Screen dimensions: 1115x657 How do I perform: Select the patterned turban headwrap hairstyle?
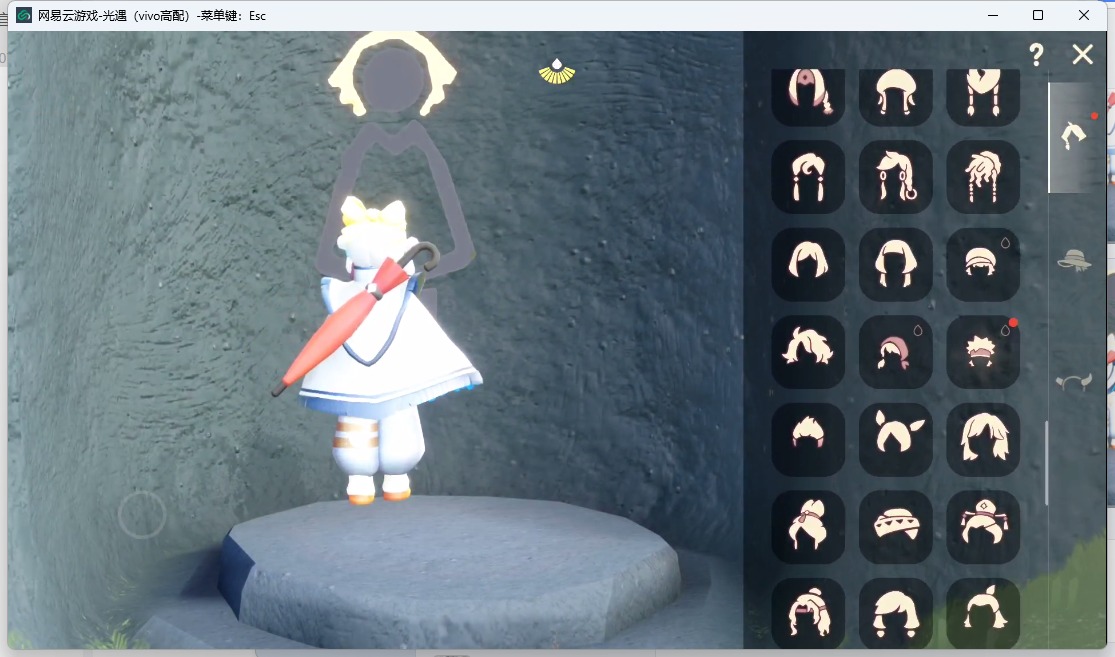pos(895,527)
